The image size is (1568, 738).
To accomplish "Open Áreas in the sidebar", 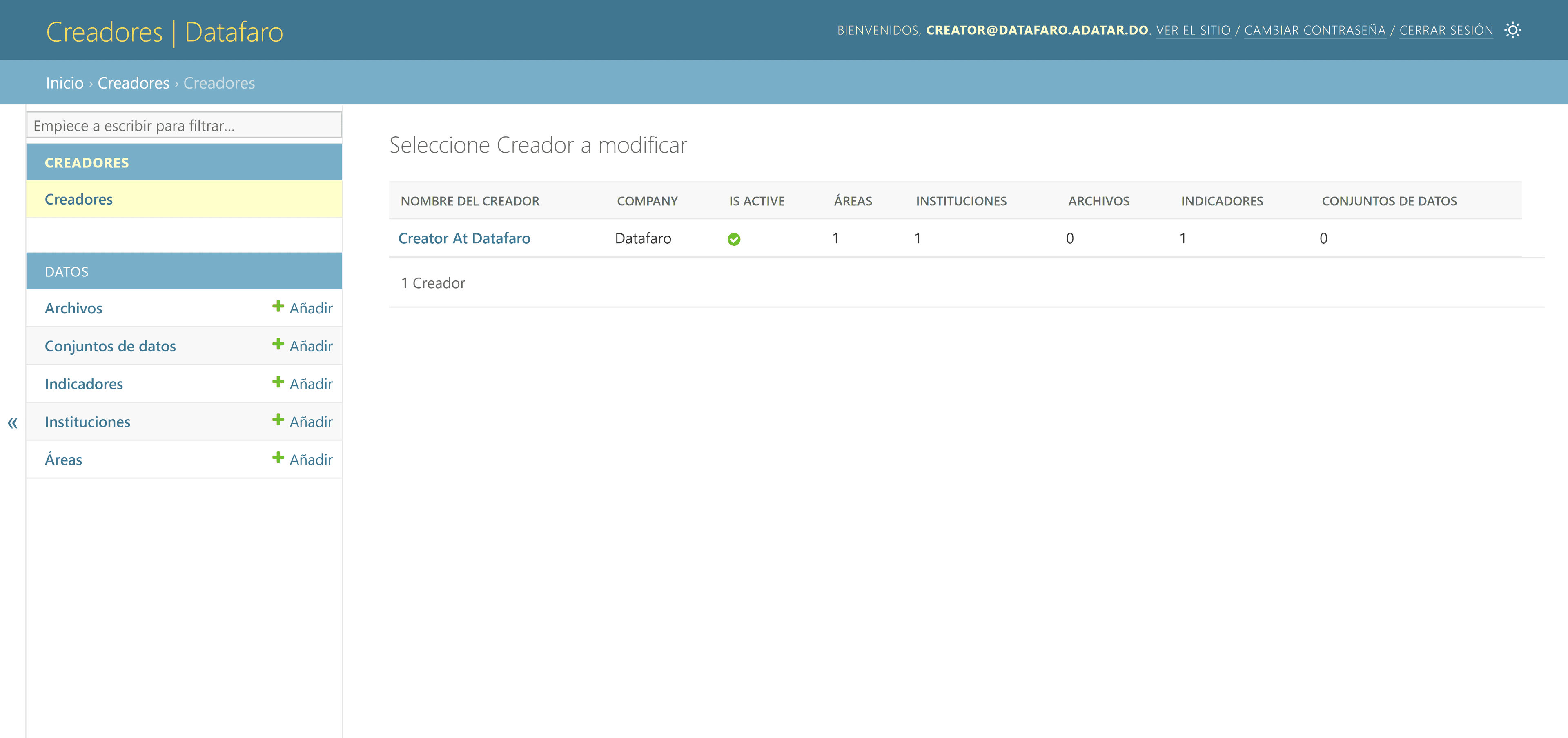I will coord(63,459).
